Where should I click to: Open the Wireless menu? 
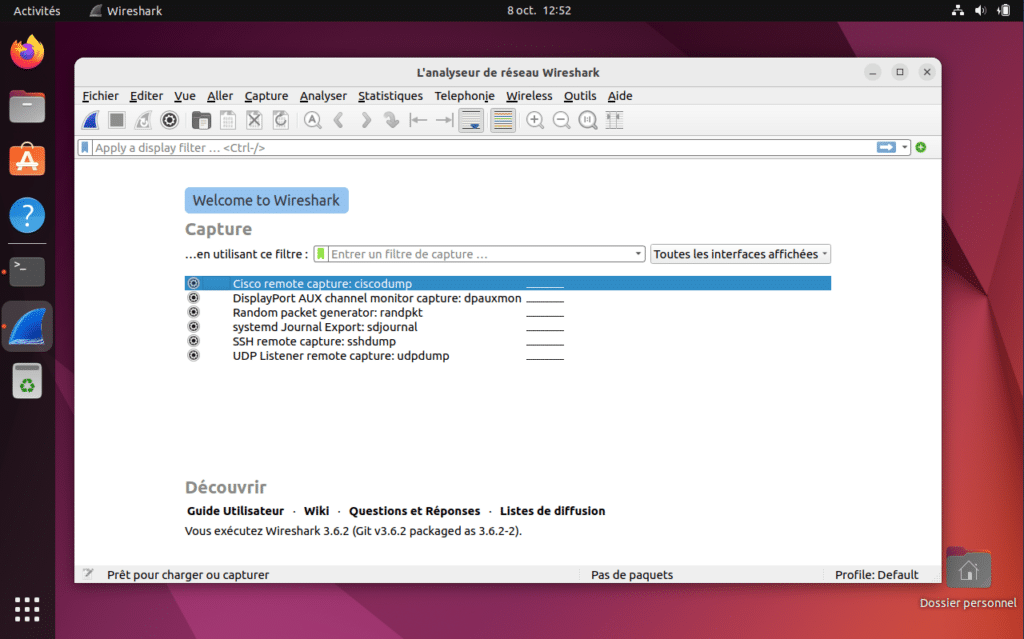click(x=529, y=96)
